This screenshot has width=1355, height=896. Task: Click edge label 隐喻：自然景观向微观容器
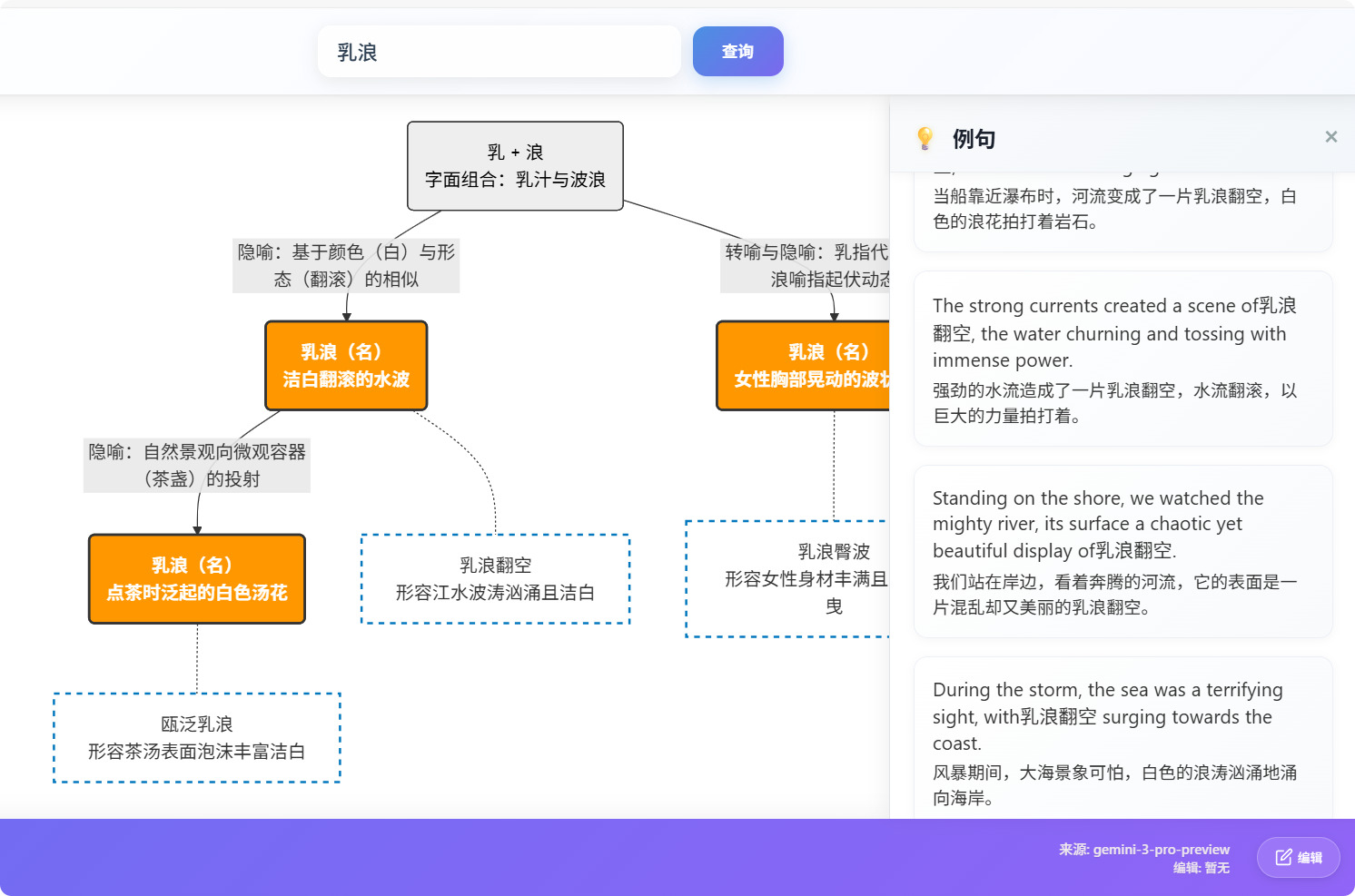[x=197, y=465]
